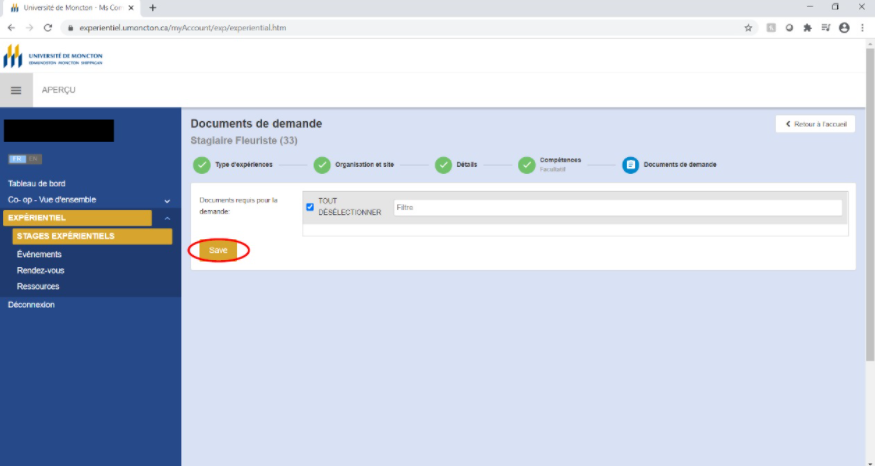Select Co-op - Vue d'ensemble menu item

coord(52,200)
